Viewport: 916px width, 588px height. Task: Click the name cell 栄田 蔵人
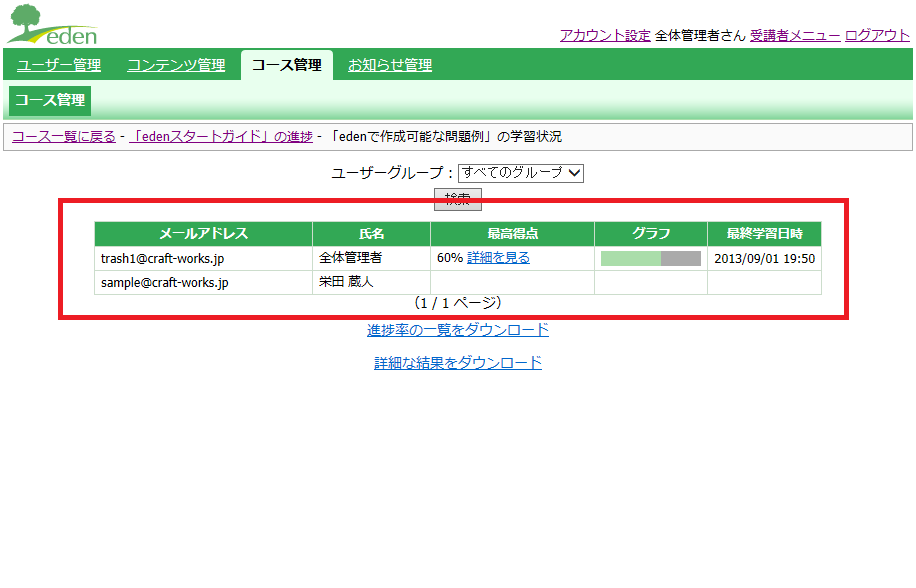pos(372,283)
